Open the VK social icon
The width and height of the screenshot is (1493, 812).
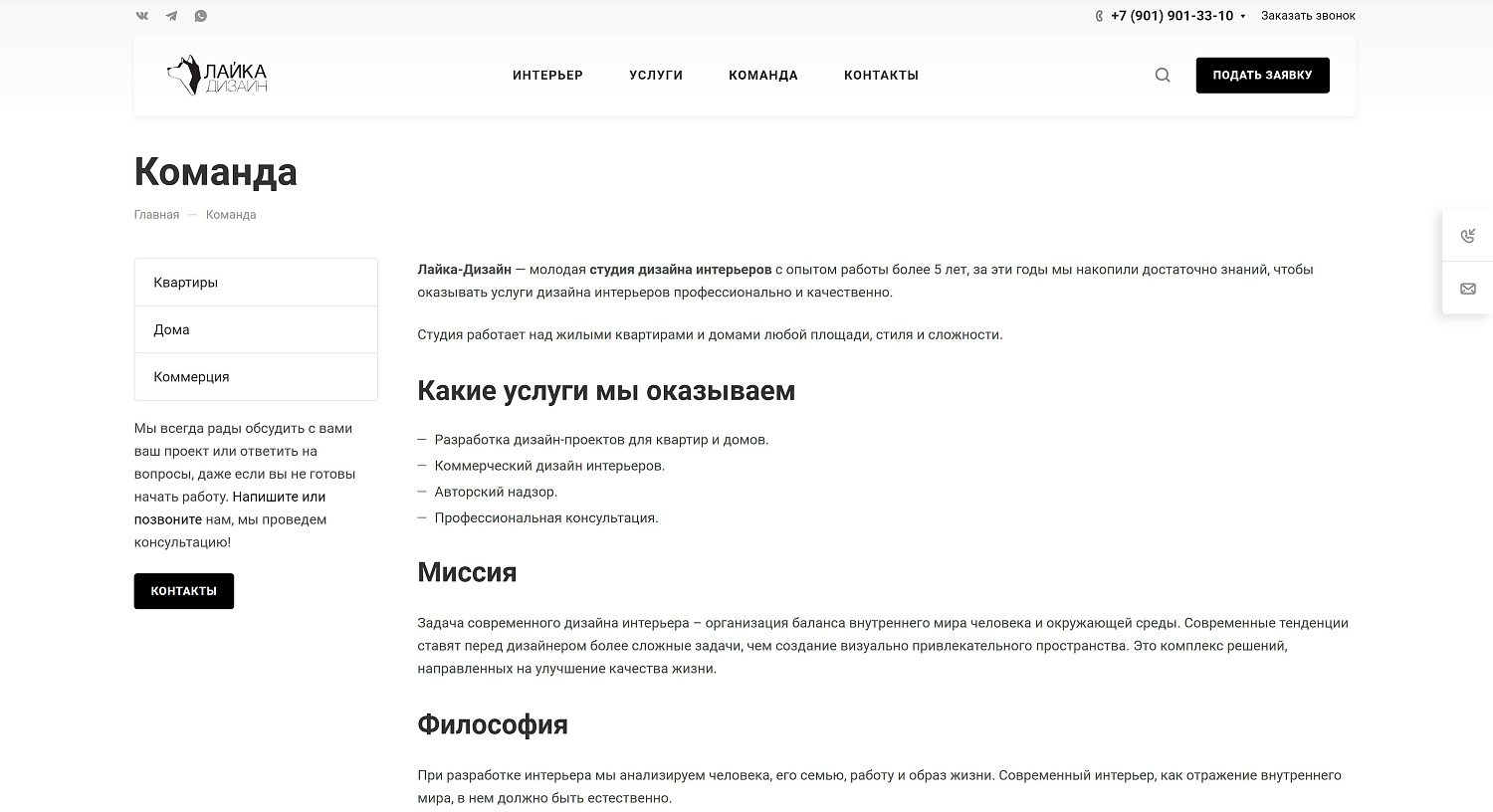141,15
